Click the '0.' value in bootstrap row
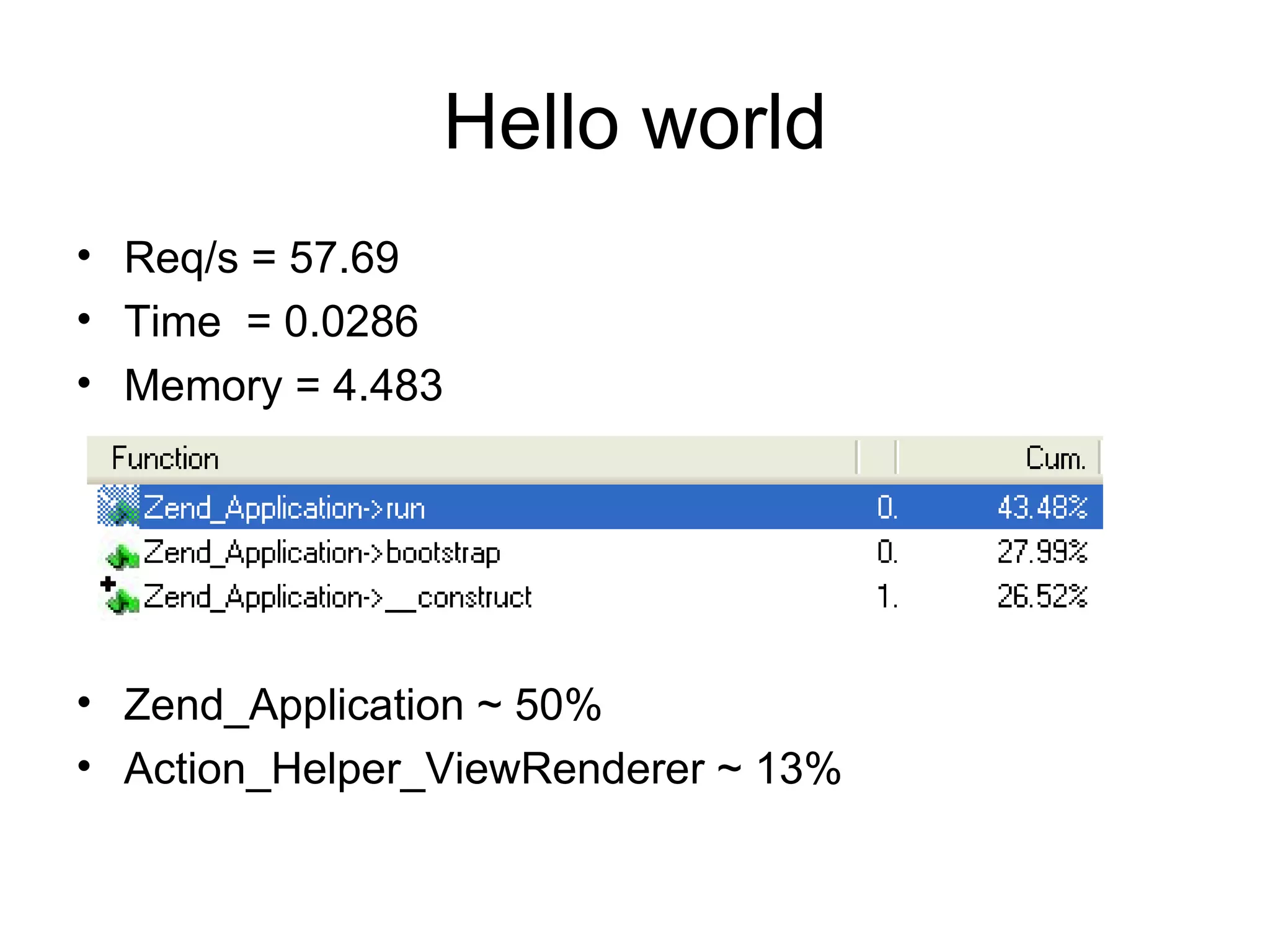The width and height of the screenshot is (1270, 952). [x=887, y=552]
